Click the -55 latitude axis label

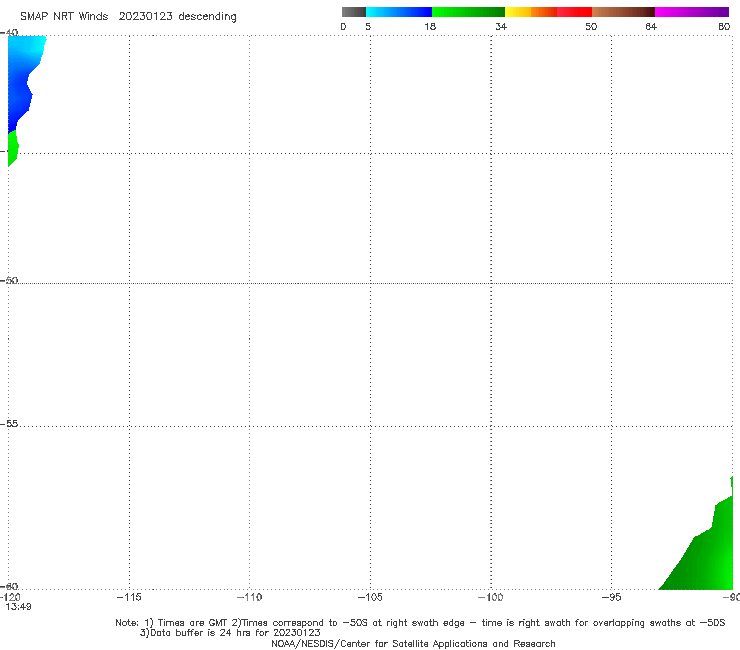pos(9,423)
